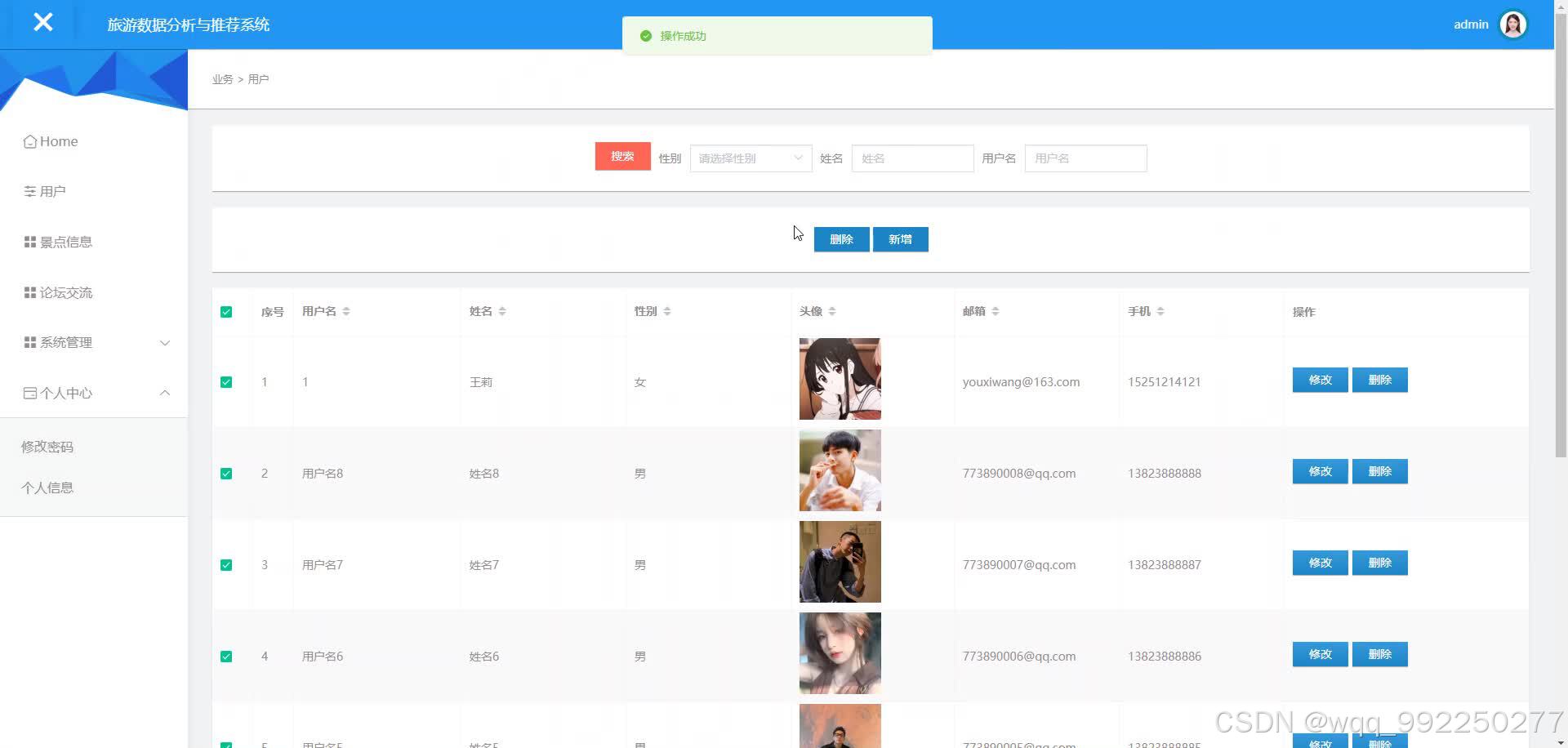1568x748 pixels.
Task: Click the batch 删除 button above the table
Action: point(841,239)
